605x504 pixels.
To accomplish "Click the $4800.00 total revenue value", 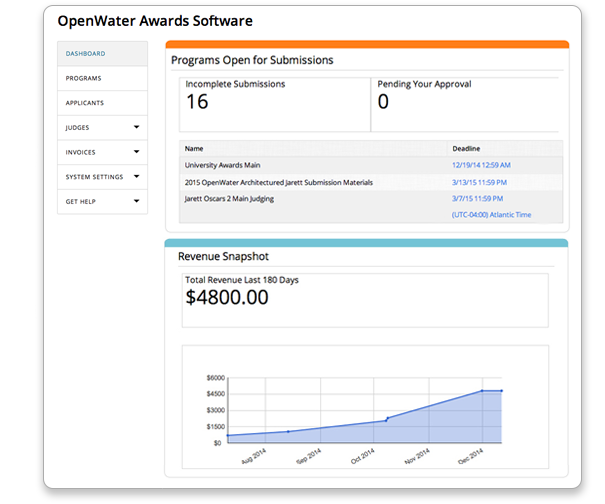I will click(x=227, y=298).
